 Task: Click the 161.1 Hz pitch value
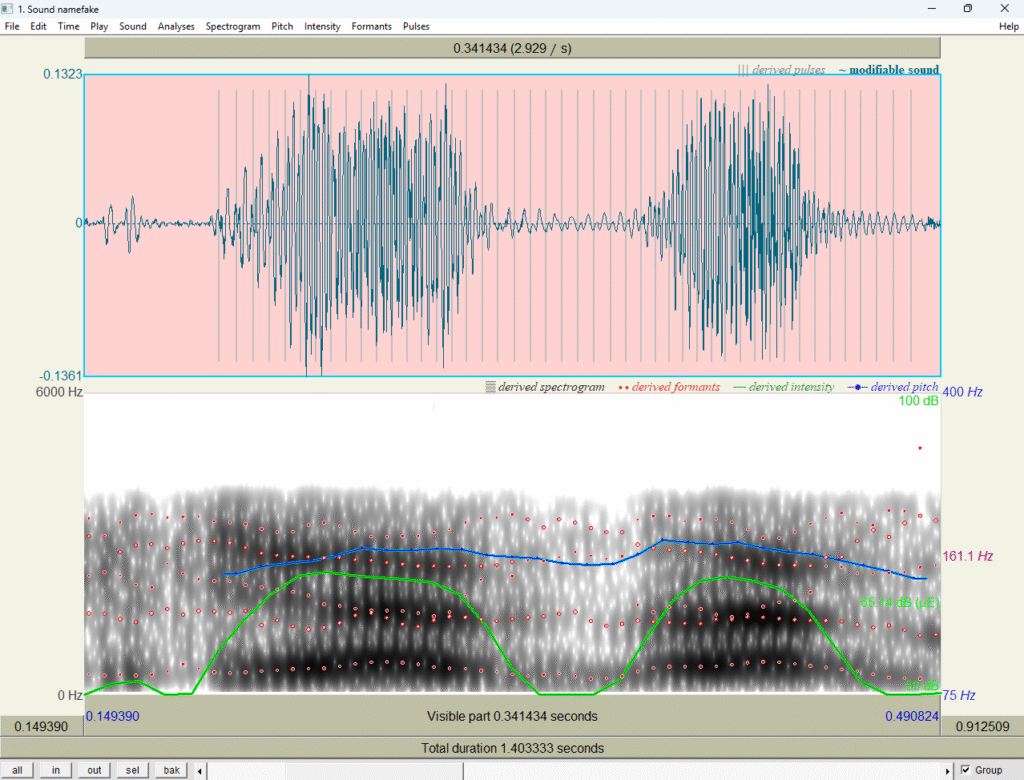click(x=968, y=556)
